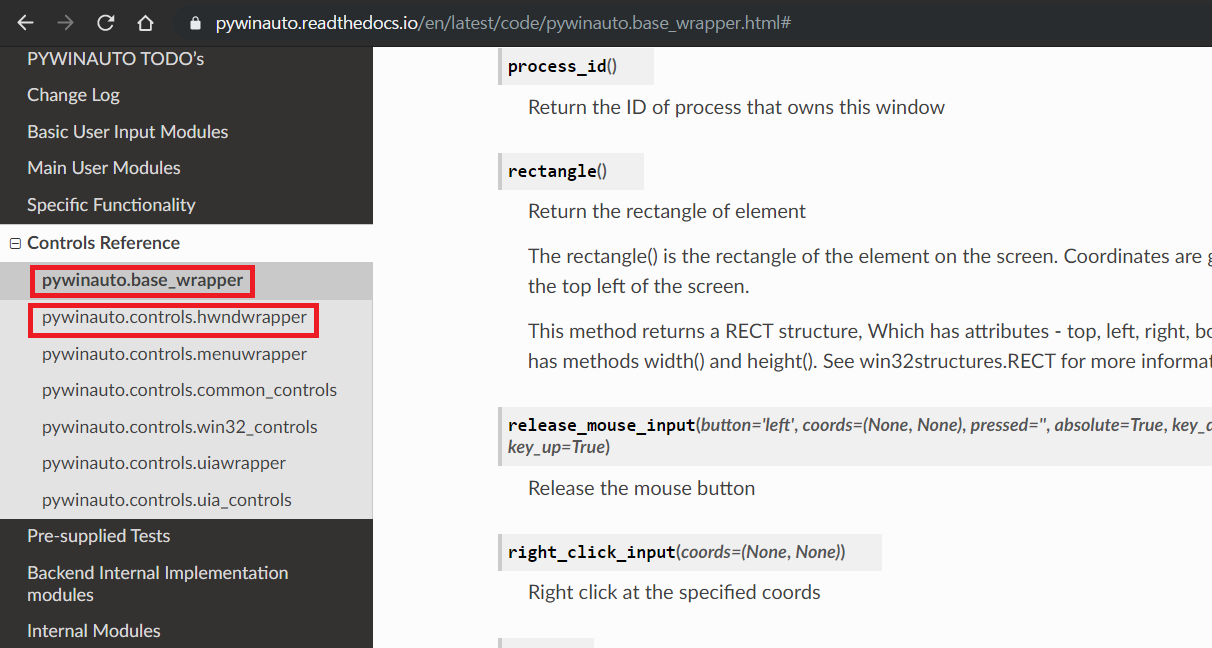Viewport: 1212px width, 648px height.
Task: Click the browser home icon
Action: (144, 22)
